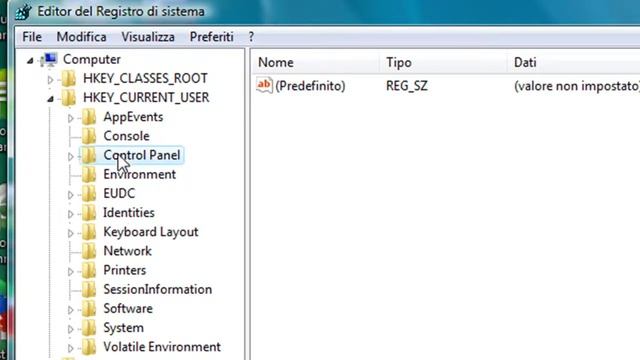Click the System folder icon
The width and height of the screenshot is (640, 360).
click(89, 328)
